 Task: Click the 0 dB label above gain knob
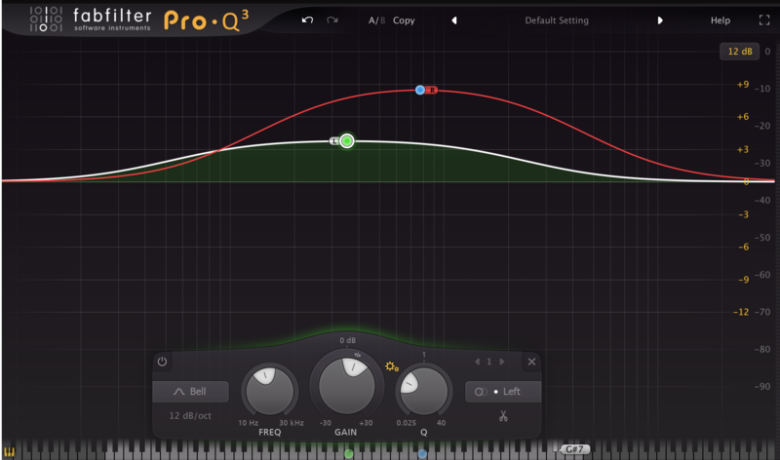pos(347,340)
